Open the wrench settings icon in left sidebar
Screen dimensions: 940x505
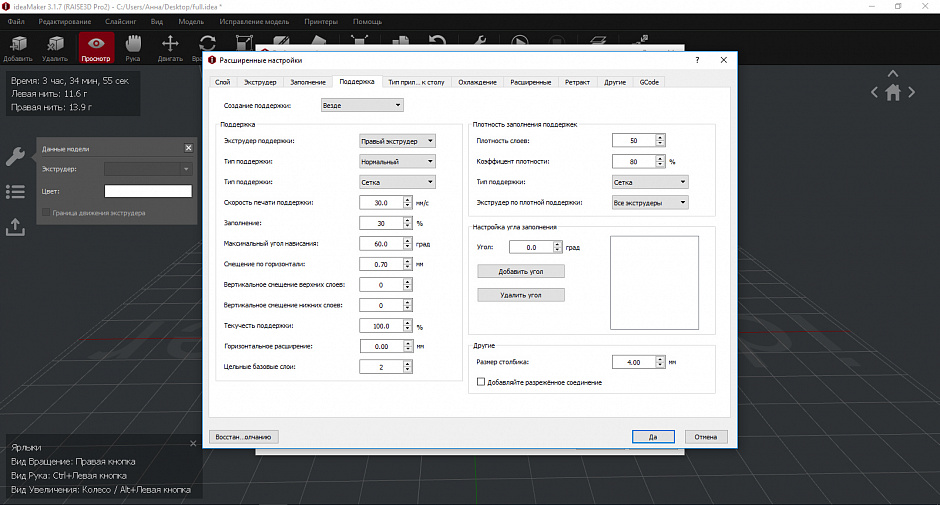click(16, 156)
